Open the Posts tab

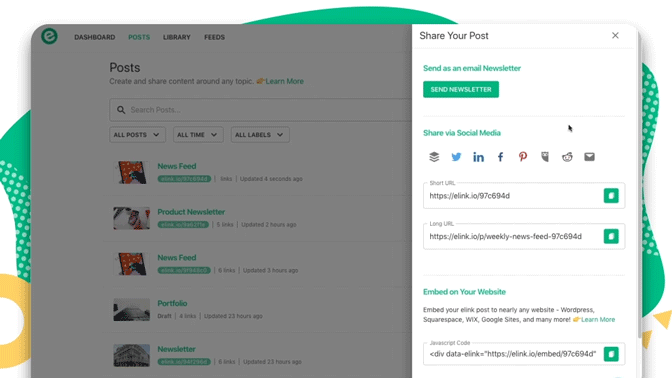[139, 37]
